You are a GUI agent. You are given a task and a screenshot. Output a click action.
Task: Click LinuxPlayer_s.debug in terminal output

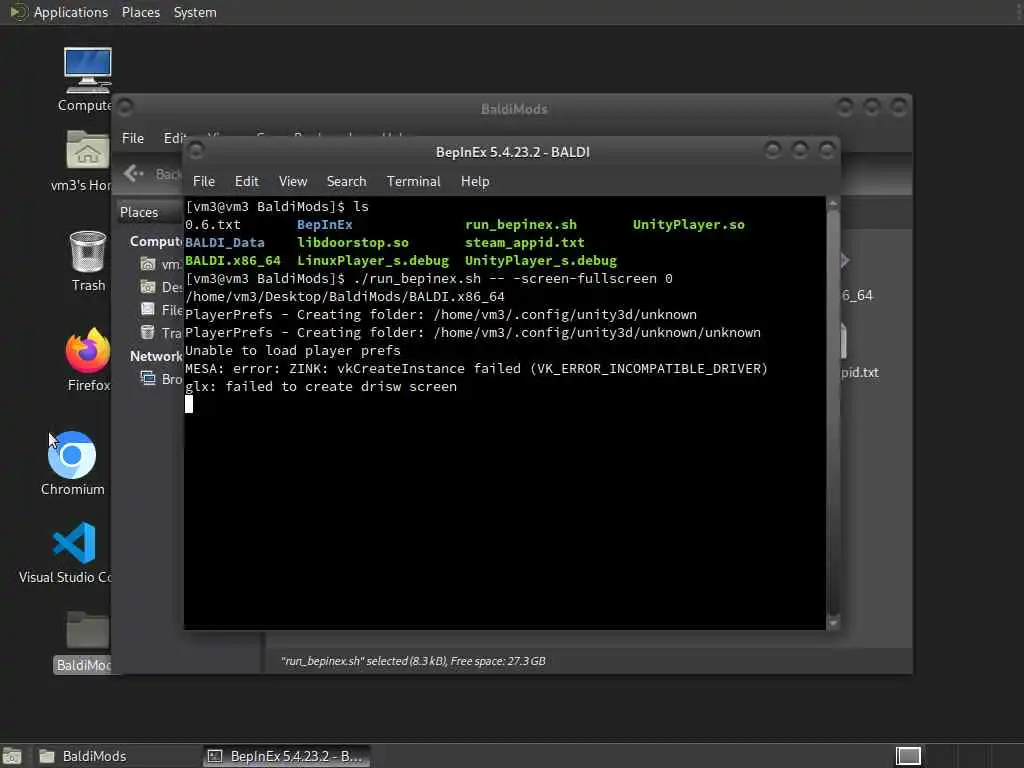(373, 261)
